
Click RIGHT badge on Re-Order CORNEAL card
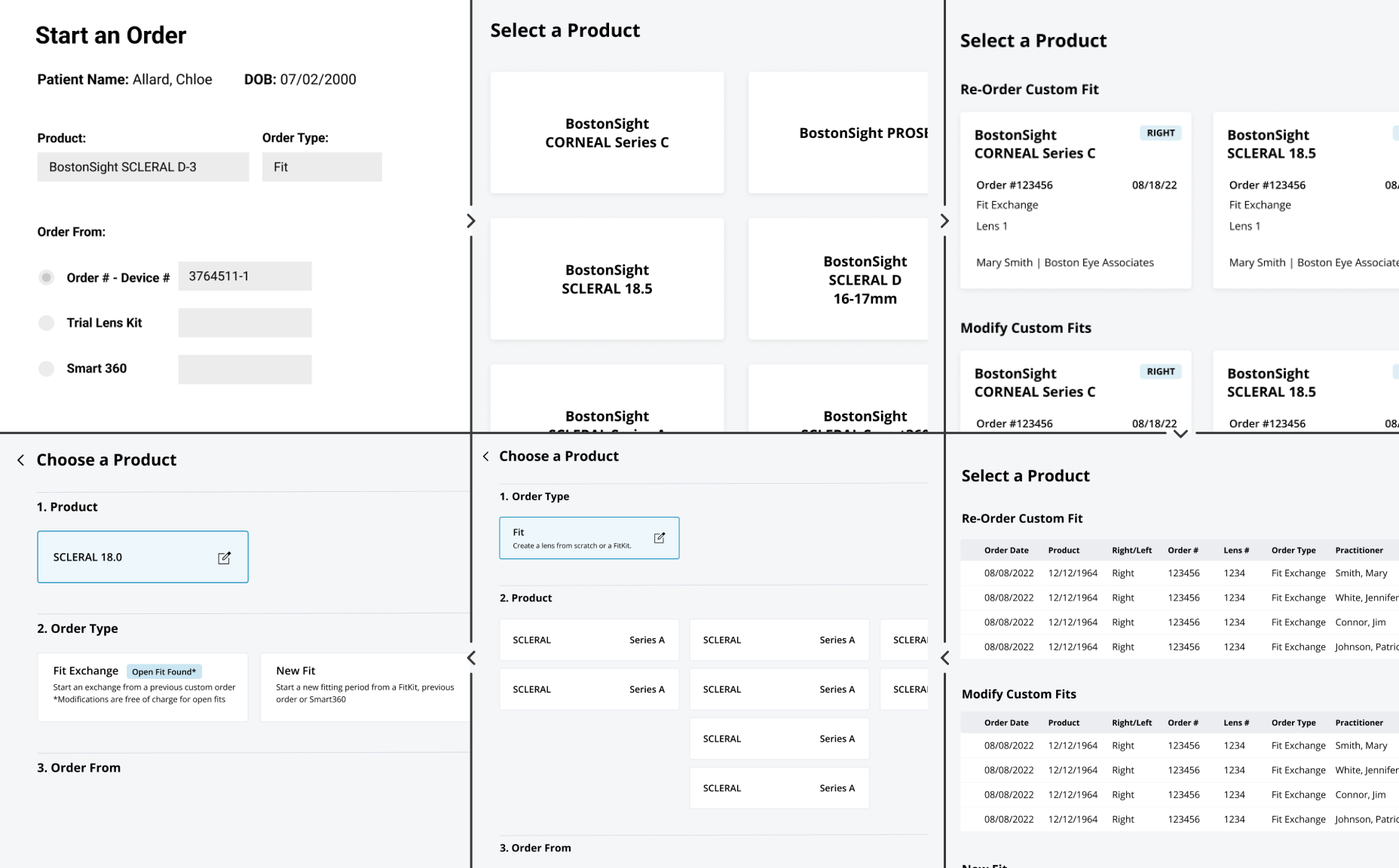pyautogui.click(x=1161, y=133)
